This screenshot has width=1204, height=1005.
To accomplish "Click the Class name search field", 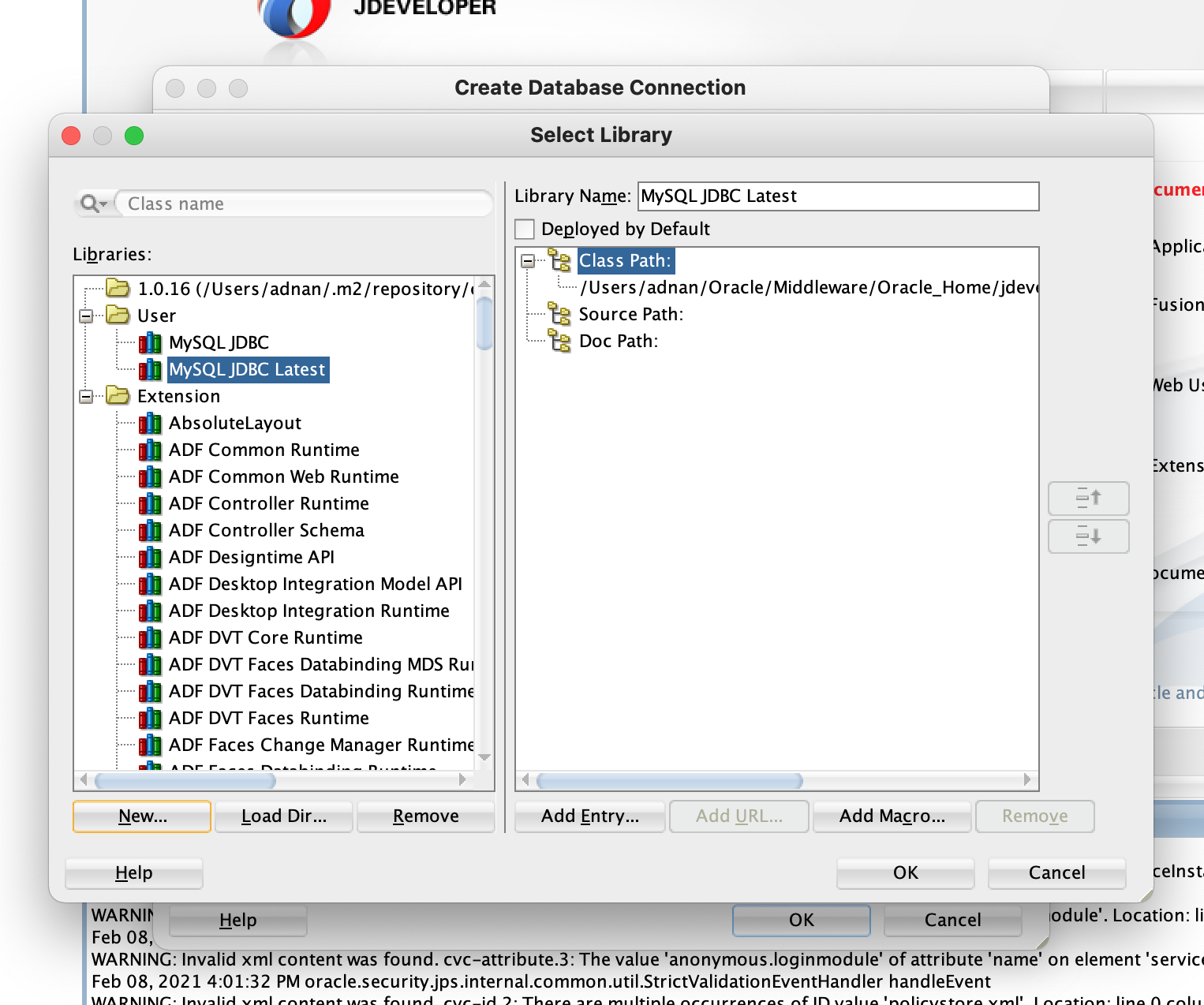I will [x=304, y=204].
